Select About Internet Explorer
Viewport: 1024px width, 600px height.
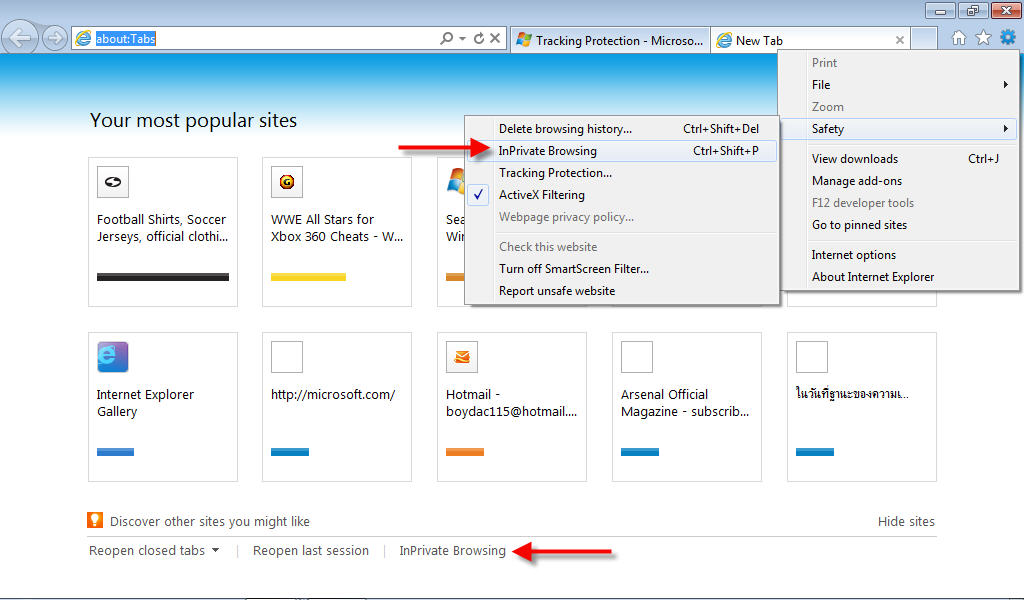point(899,277)
